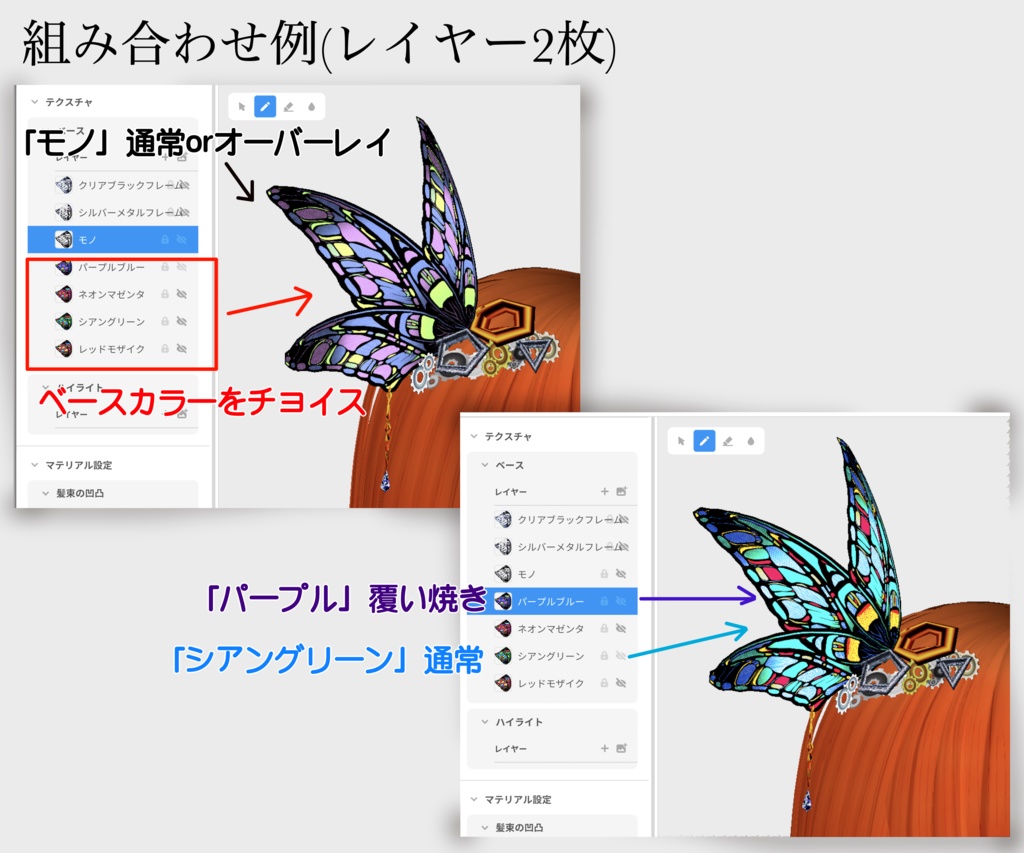Select the arrow selection tool
This screenshot has width=1024, height=853.
pyautogui.click(x=242, y=107)
